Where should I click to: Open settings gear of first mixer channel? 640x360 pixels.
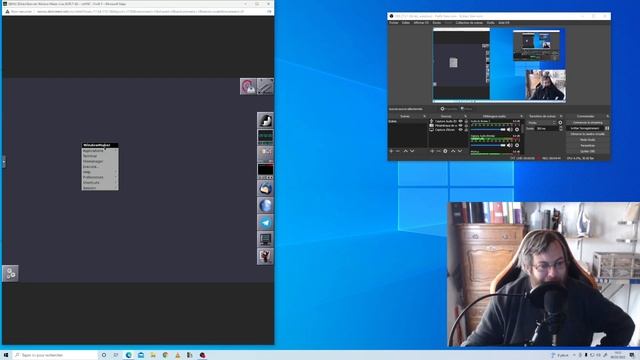click(517, 129)
